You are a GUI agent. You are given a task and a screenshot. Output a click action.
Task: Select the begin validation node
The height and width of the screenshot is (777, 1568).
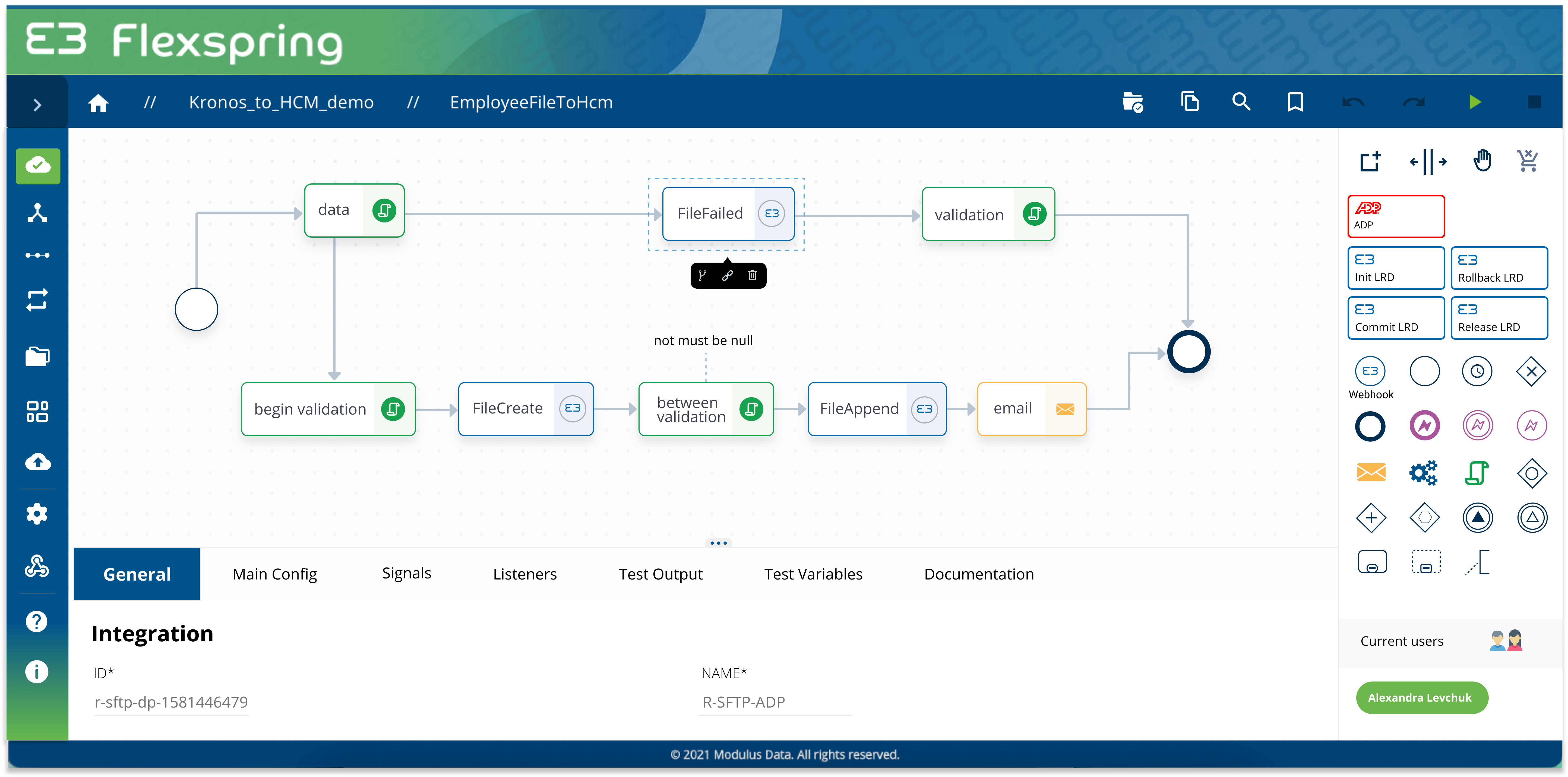tap(328, 409)
